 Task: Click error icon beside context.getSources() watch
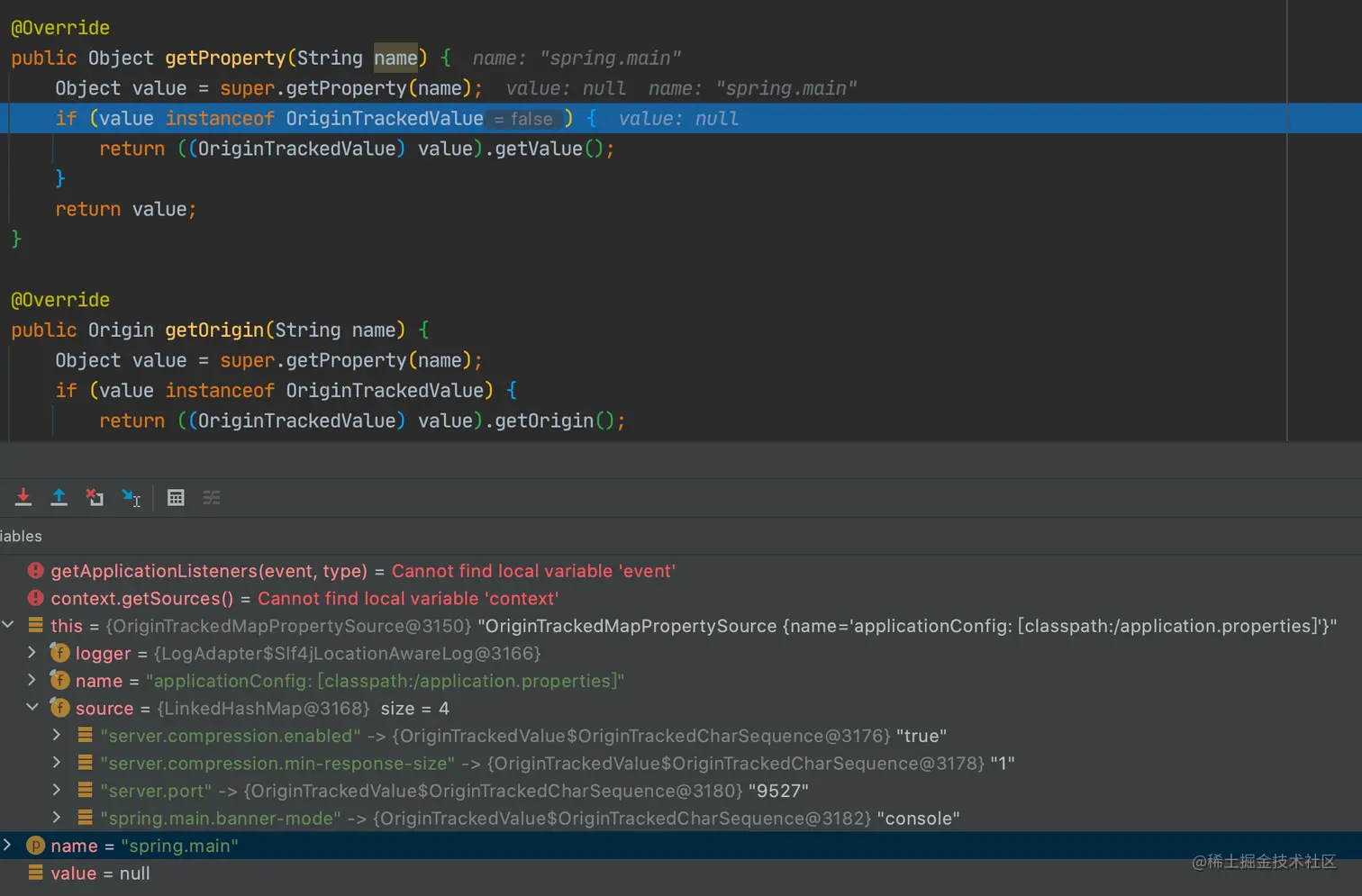click(x=36, y=598)
